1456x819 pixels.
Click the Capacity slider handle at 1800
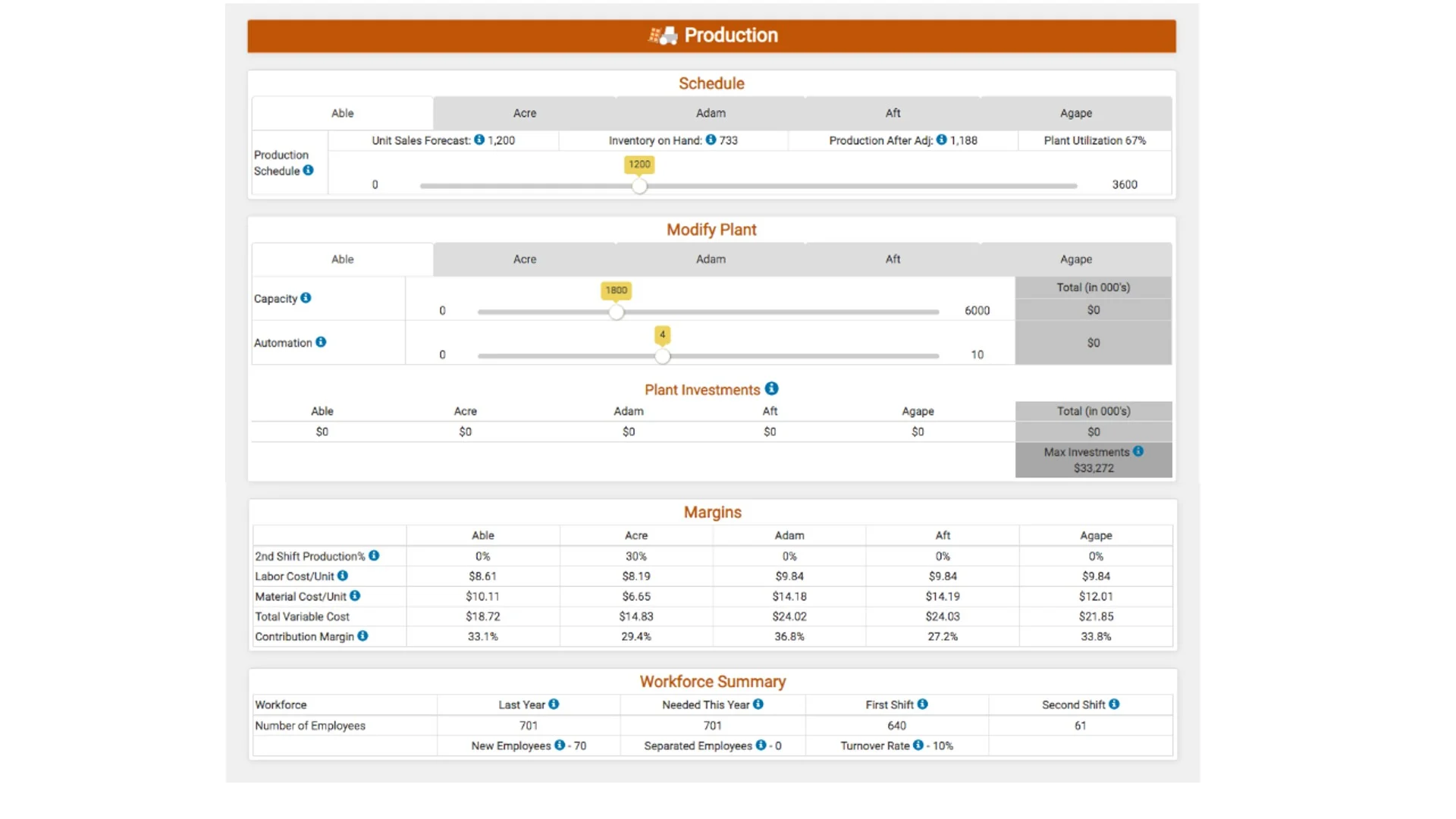pyautogui.click(x=616, y=312)
